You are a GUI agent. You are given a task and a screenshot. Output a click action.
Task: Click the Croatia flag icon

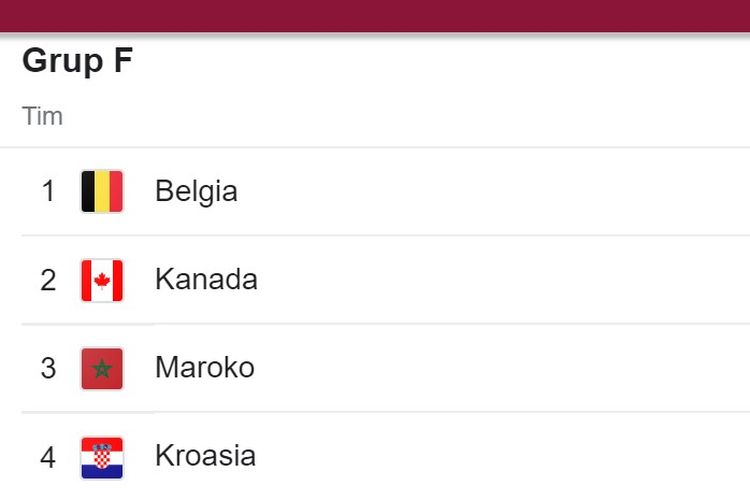click(102, 457)
